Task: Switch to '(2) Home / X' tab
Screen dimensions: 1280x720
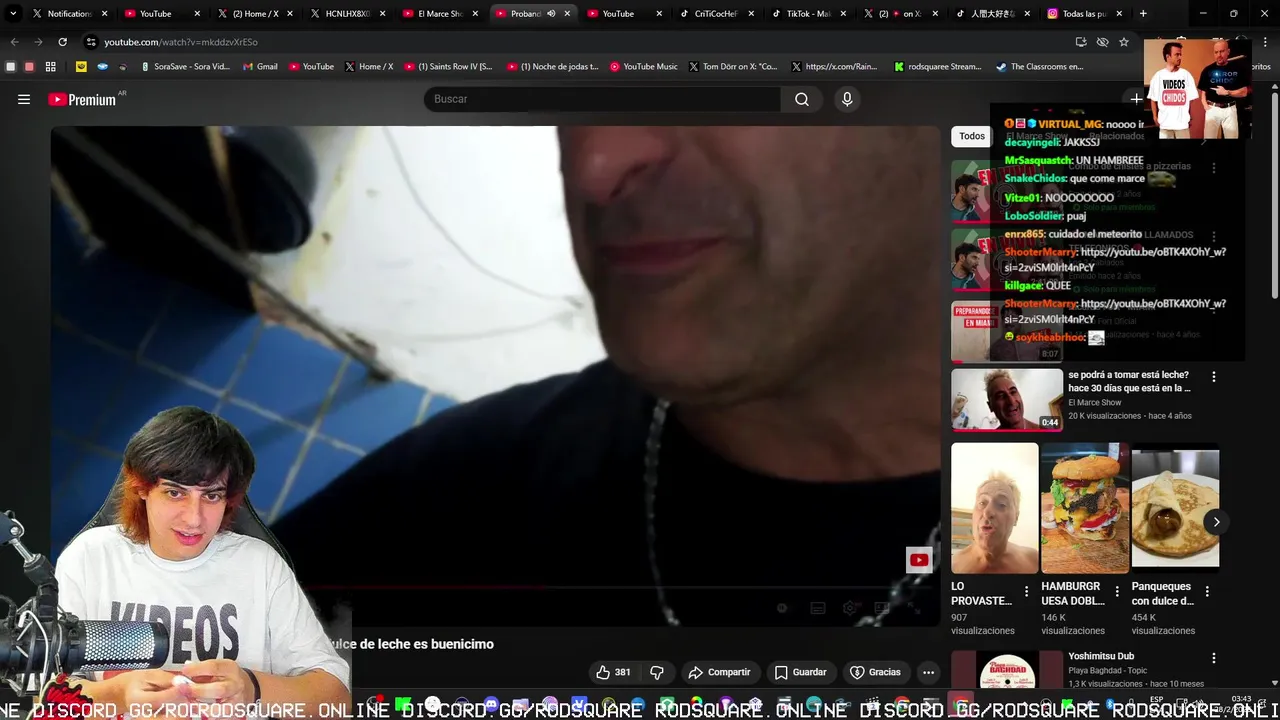Action: click(x=255, y=14)
